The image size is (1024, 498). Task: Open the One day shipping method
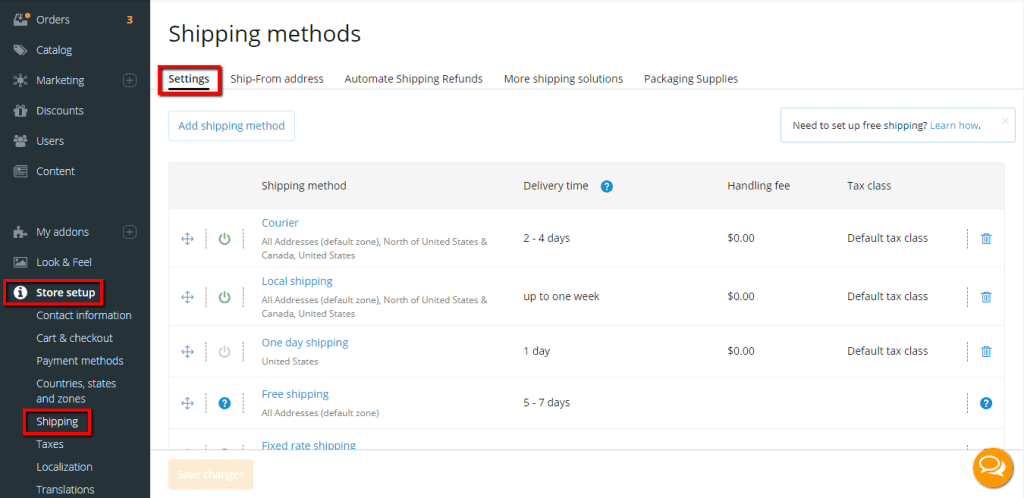(x=305, y=343)
